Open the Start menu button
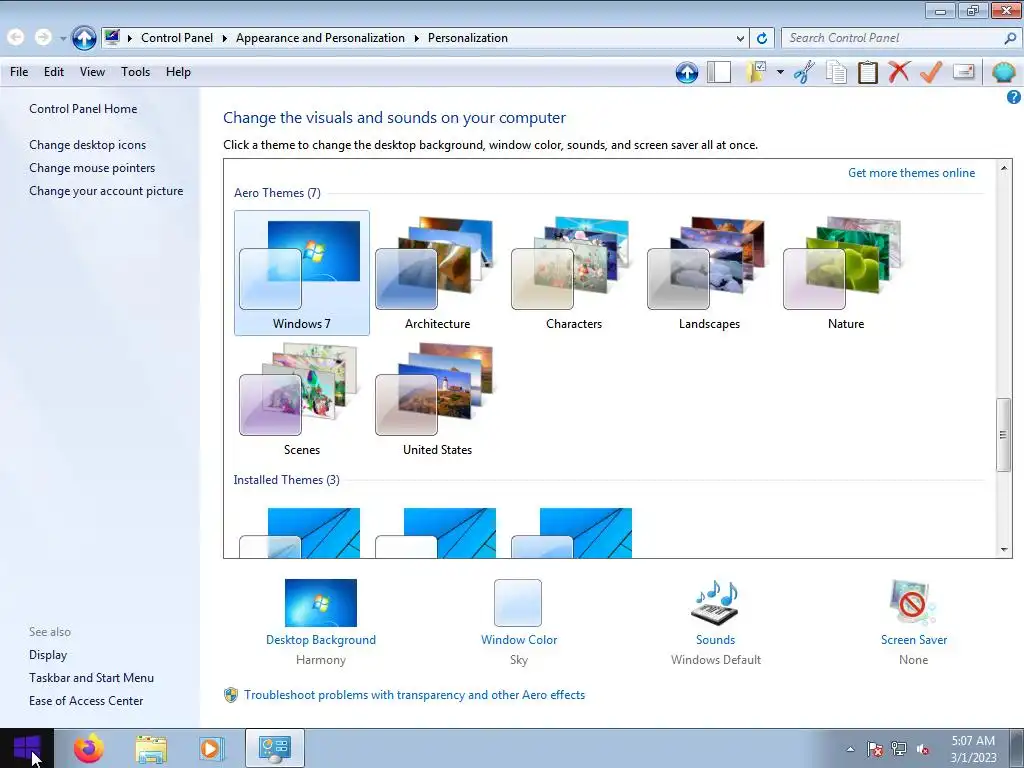The image size is (1024, 768). 27,748
